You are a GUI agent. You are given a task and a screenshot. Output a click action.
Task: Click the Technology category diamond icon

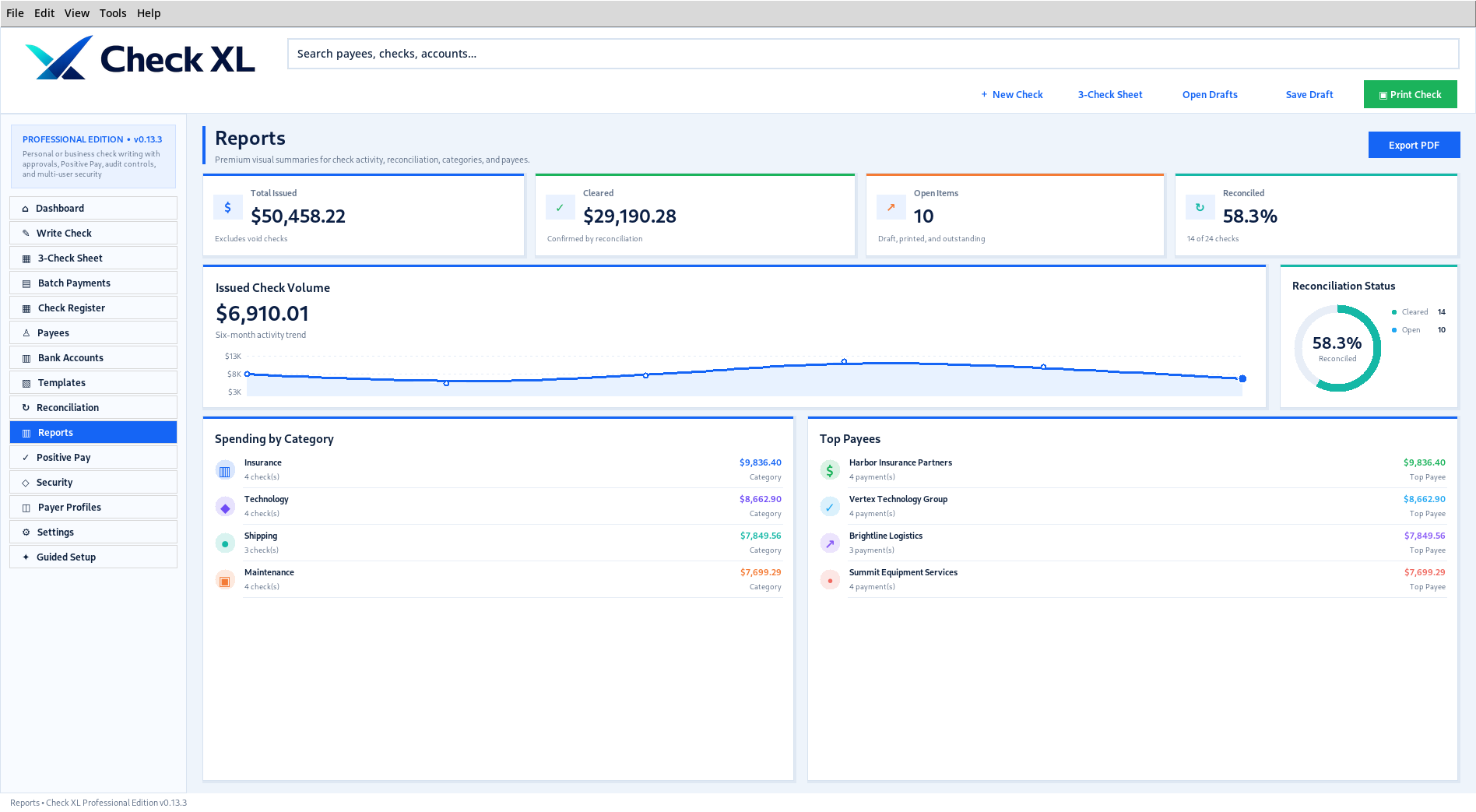coord(225,507)
